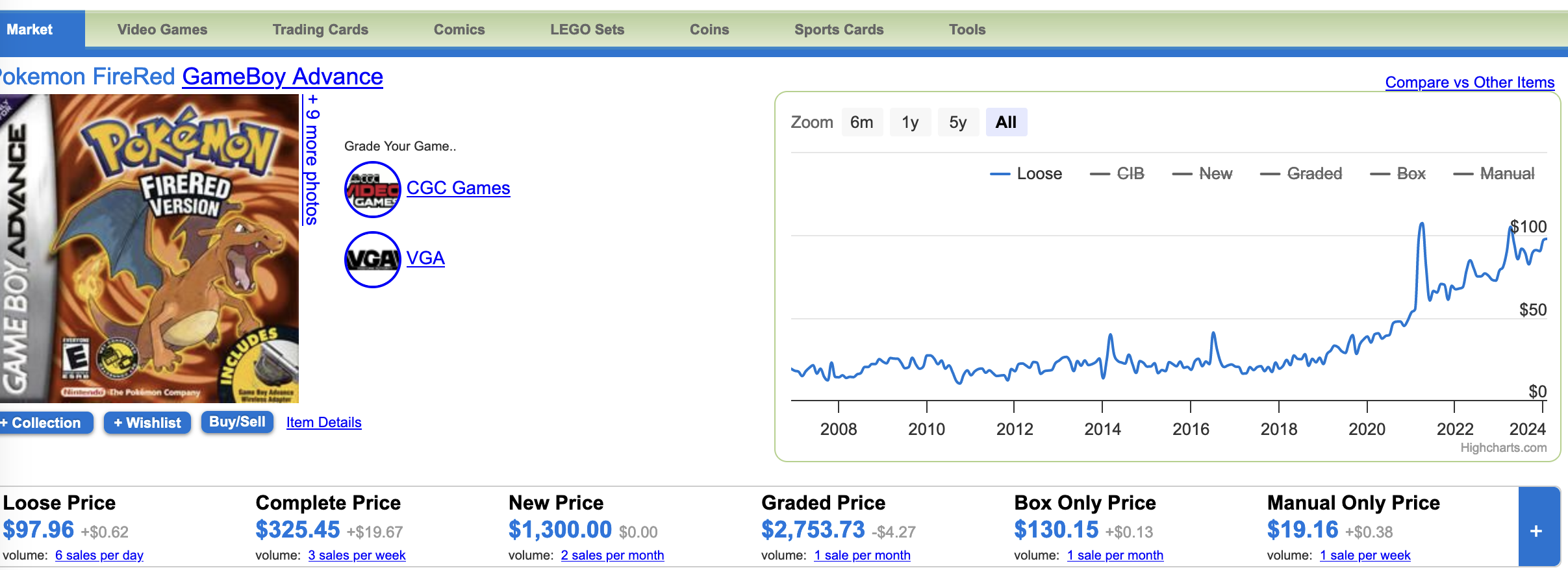Add the game to Collection
The image size is (1568, 570).
coord(44,423)
